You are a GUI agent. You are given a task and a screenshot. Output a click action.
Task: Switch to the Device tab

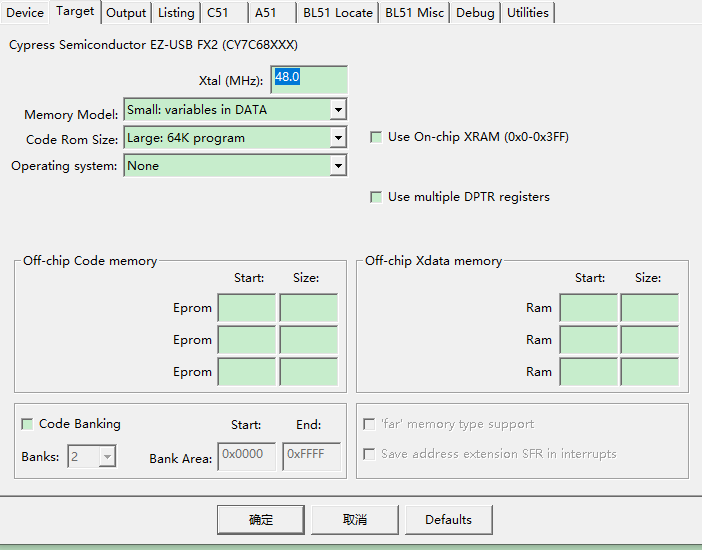25,13
